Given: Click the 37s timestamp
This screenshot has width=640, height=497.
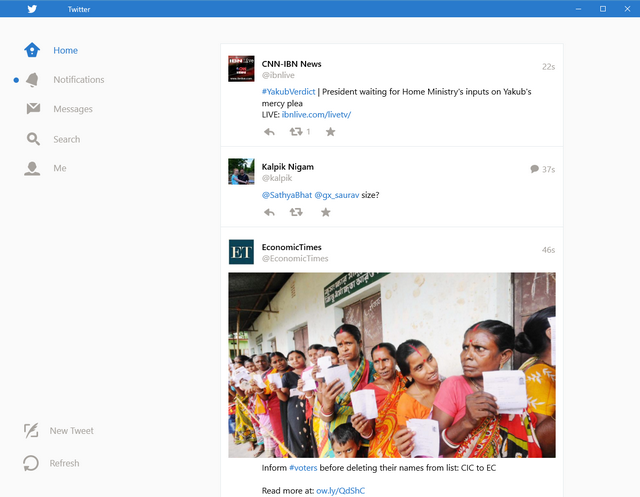Looking at the screenshot, I should point(549,169).
